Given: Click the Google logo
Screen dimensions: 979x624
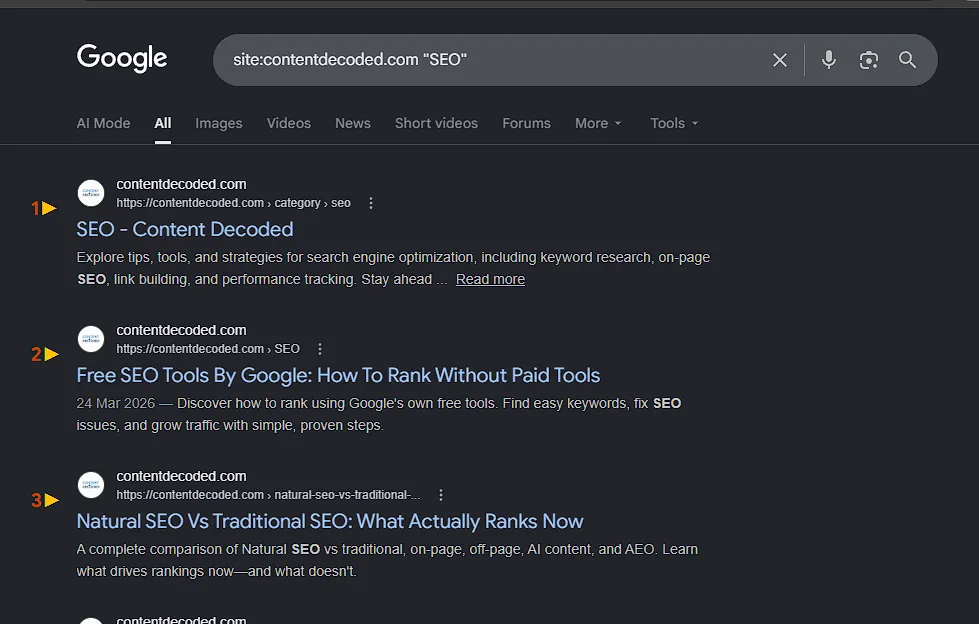Looking at the screenshot, I should pyautogui.click(x=122, y=59).
